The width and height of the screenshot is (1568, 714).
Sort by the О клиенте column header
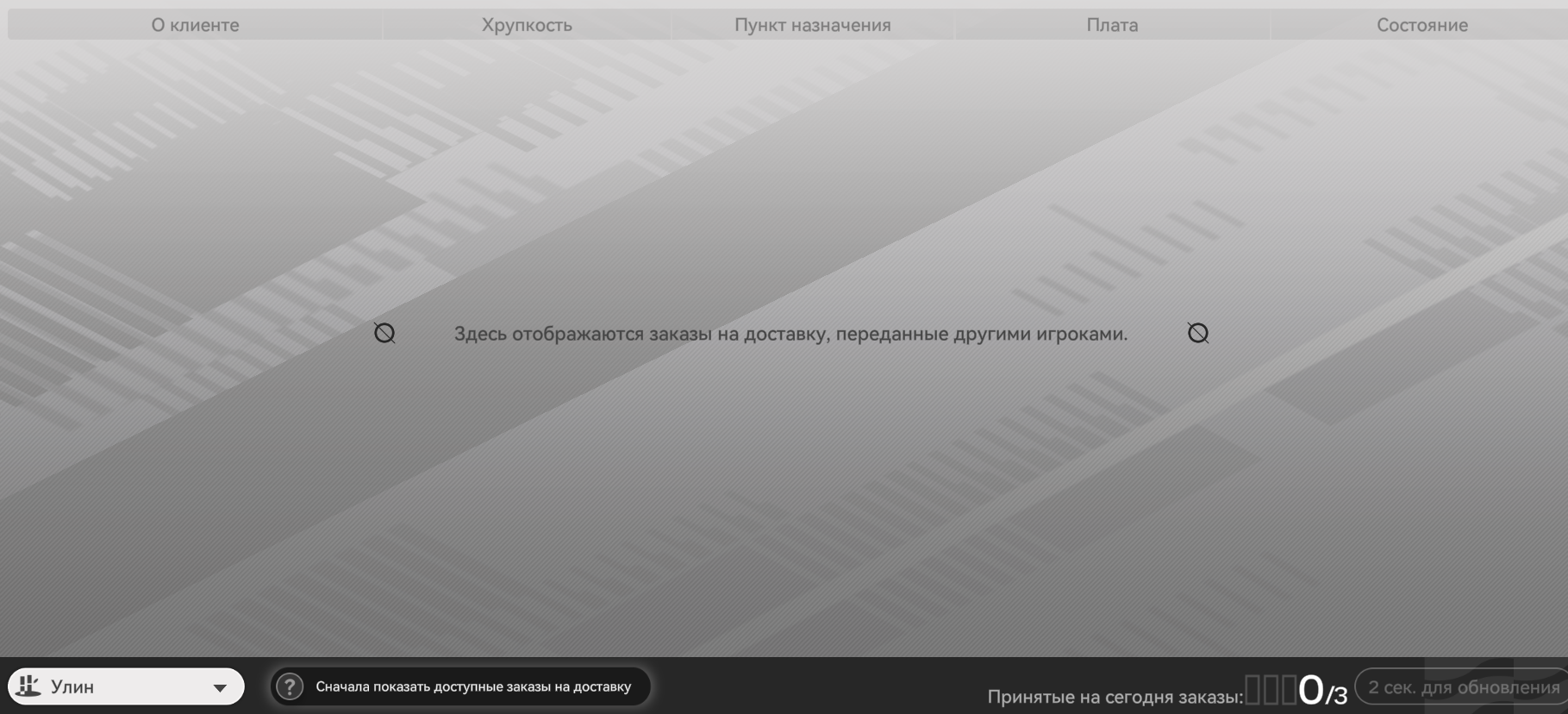[196, 25]
